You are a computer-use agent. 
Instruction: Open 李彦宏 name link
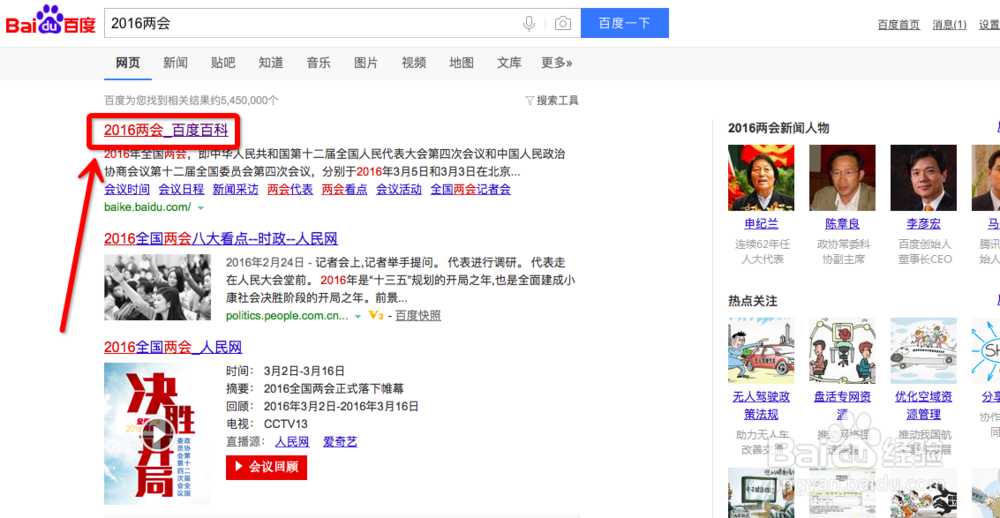(x=923, y=225)
